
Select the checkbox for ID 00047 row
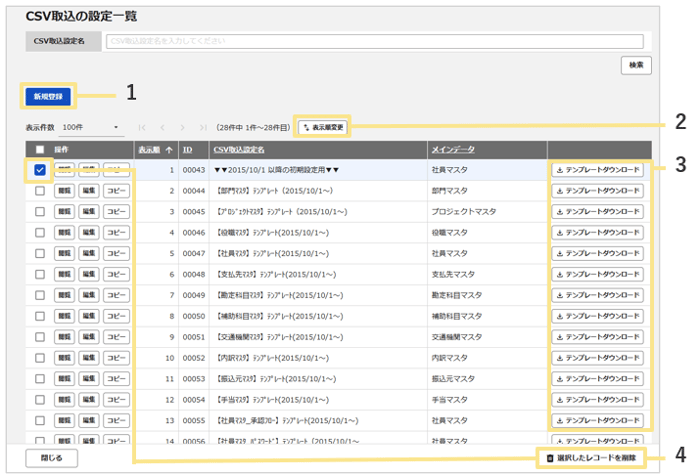(x=40, y=254)
